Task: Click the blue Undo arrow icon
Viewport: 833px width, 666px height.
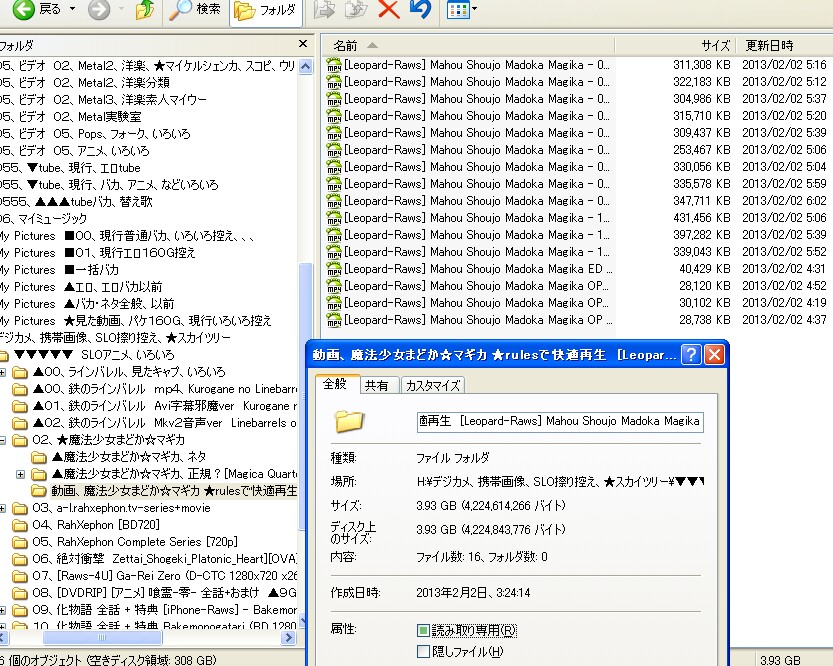Action: (421, 10)
